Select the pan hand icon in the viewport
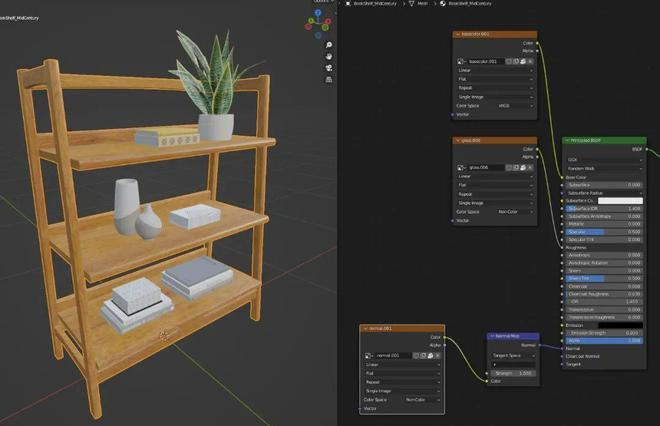 [x=329, y=58]
